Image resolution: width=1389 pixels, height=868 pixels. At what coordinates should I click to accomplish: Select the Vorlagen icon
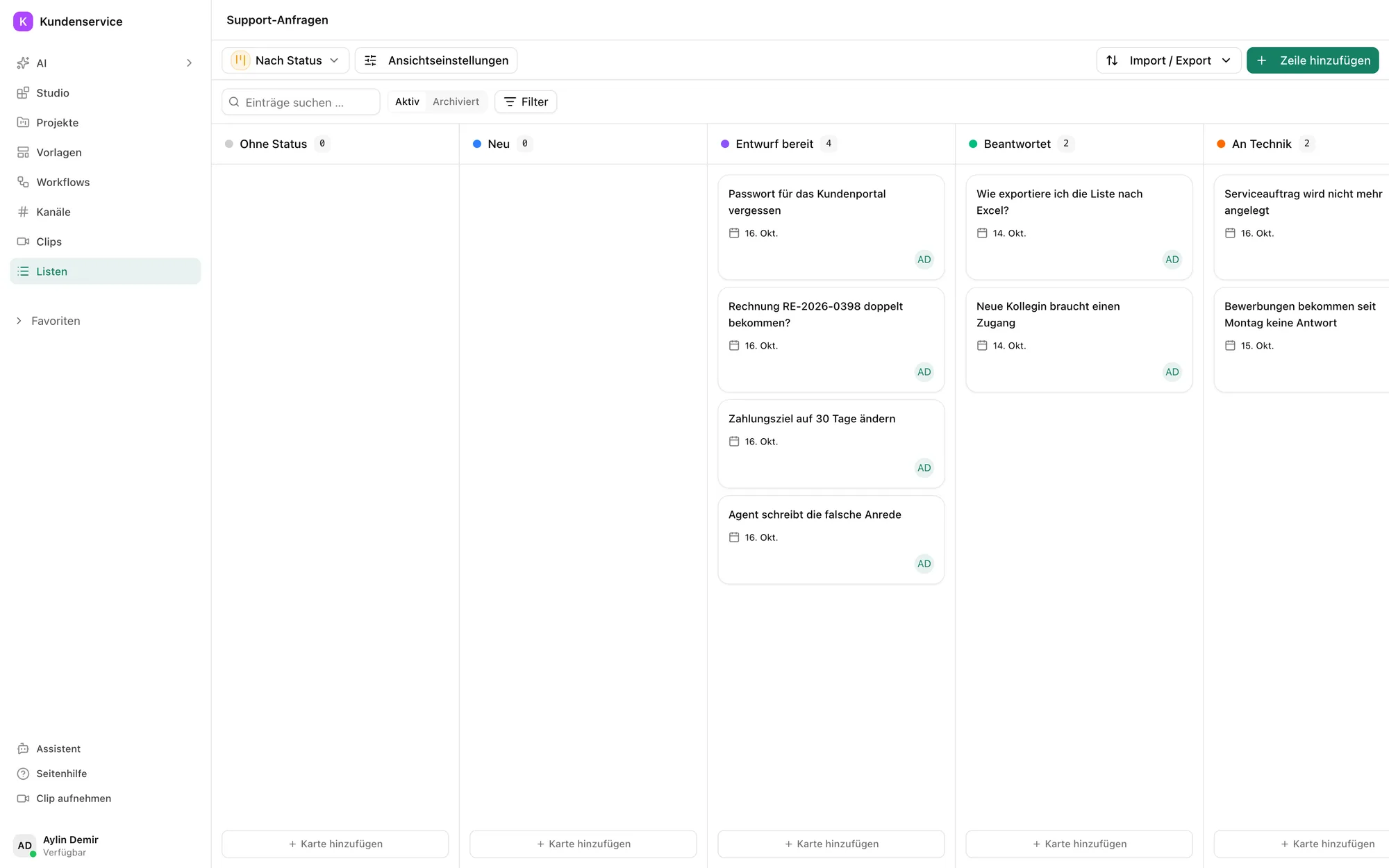(23, 153)
